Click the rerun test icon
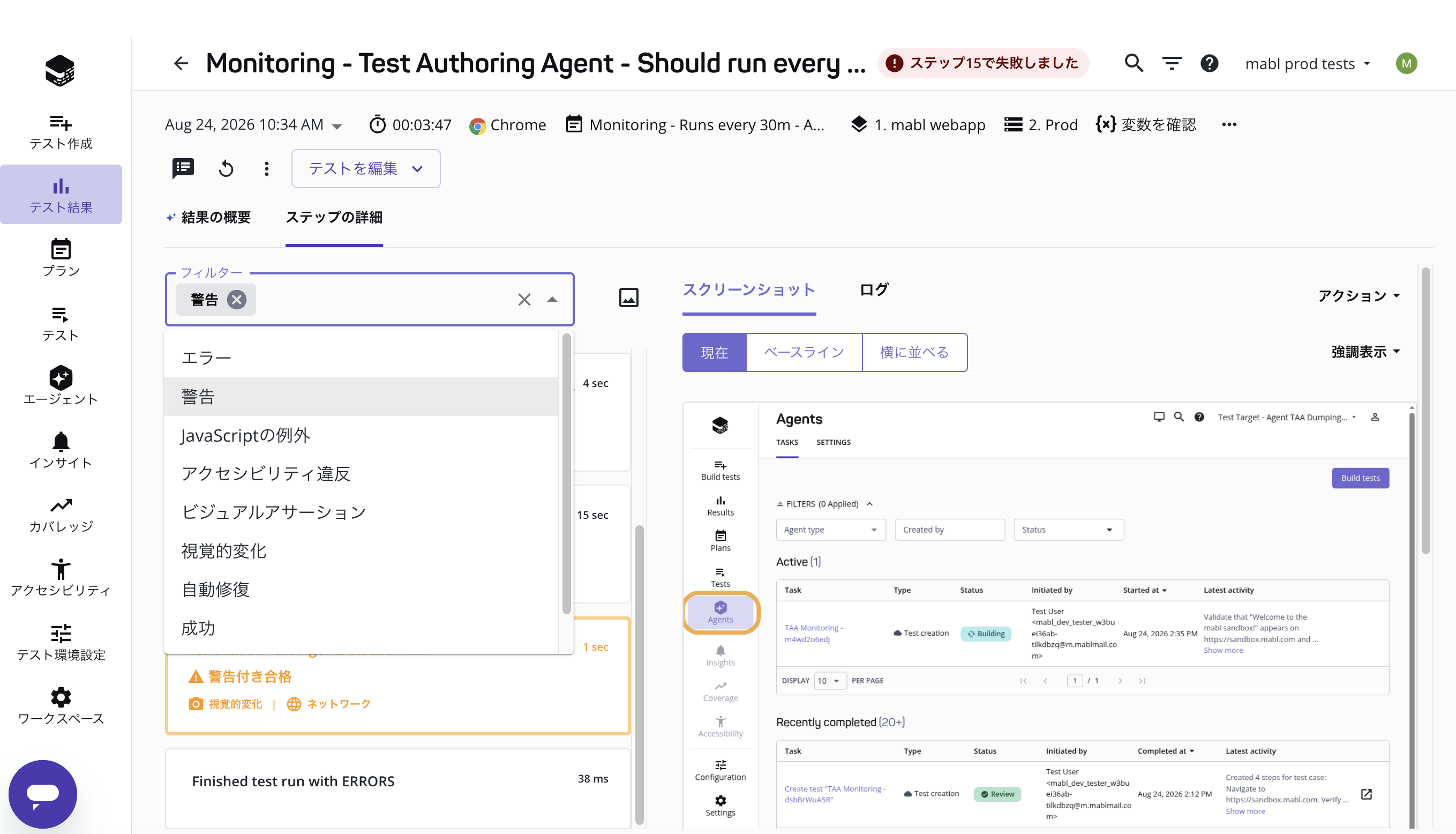 [226, 168]
